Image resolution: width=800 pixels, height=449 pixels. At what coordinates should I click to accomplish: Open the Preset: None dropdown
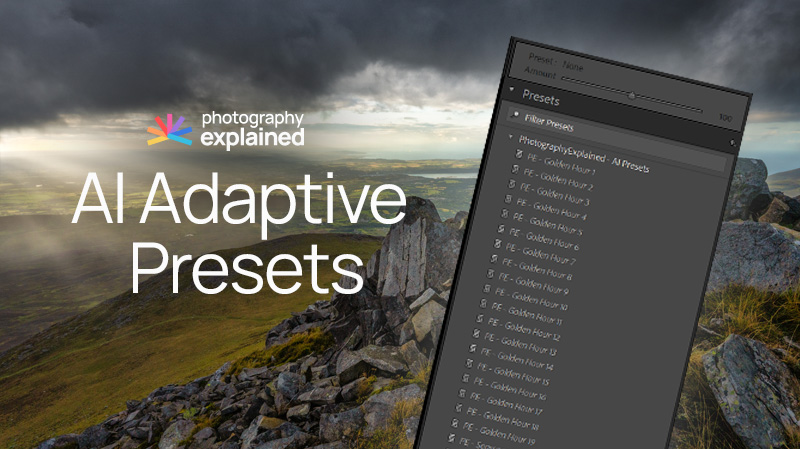[570, 67]
